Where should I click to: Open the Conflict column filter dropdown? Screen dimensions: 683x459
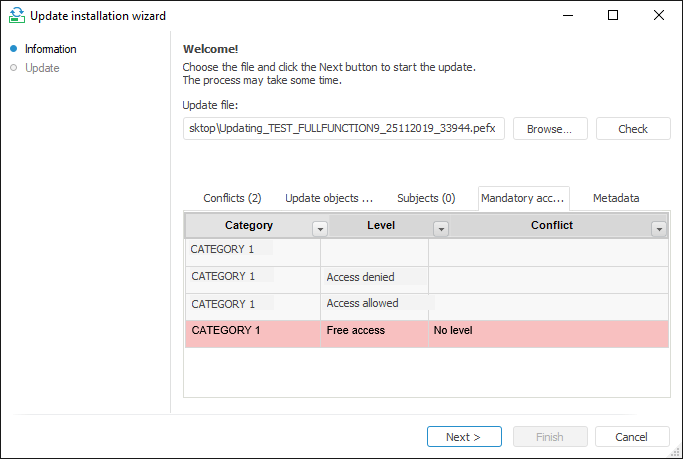click(658, 228)
